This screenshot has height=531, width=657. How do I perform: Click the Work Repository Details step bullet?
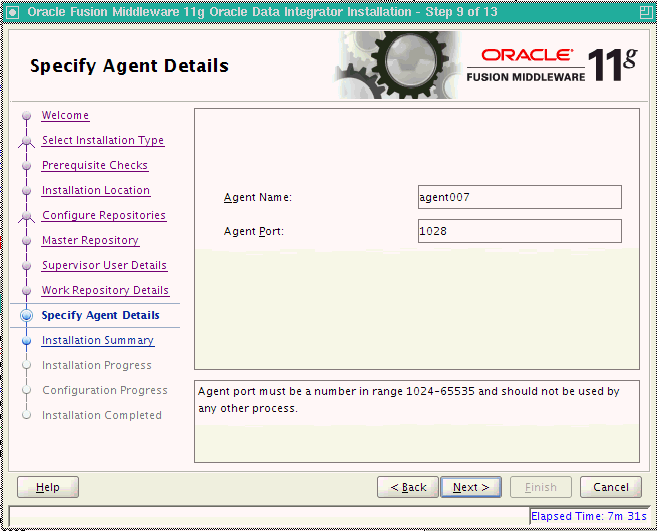[x=26, y=290]
